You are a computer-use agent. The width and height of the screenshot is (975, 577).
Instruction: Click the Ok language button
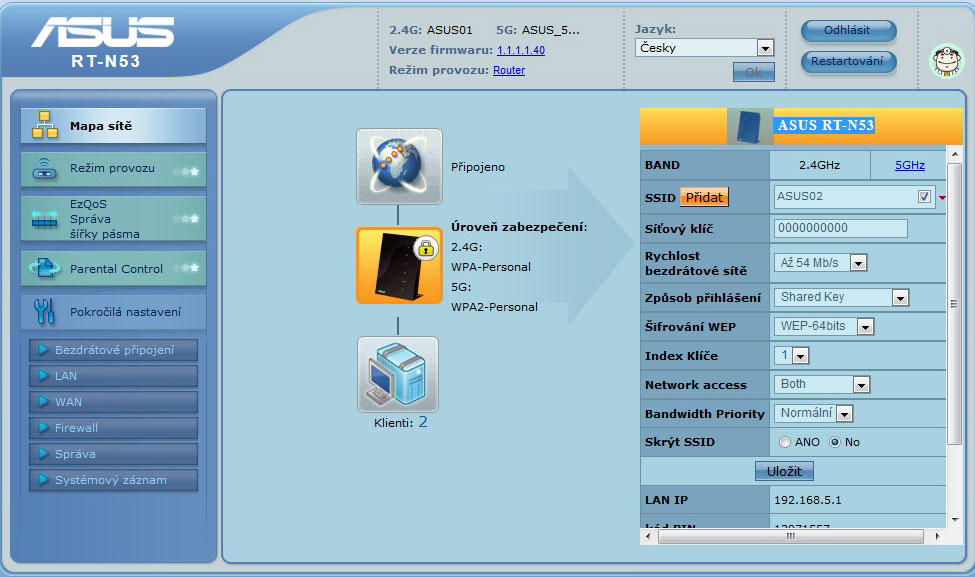tap(754, 72)
